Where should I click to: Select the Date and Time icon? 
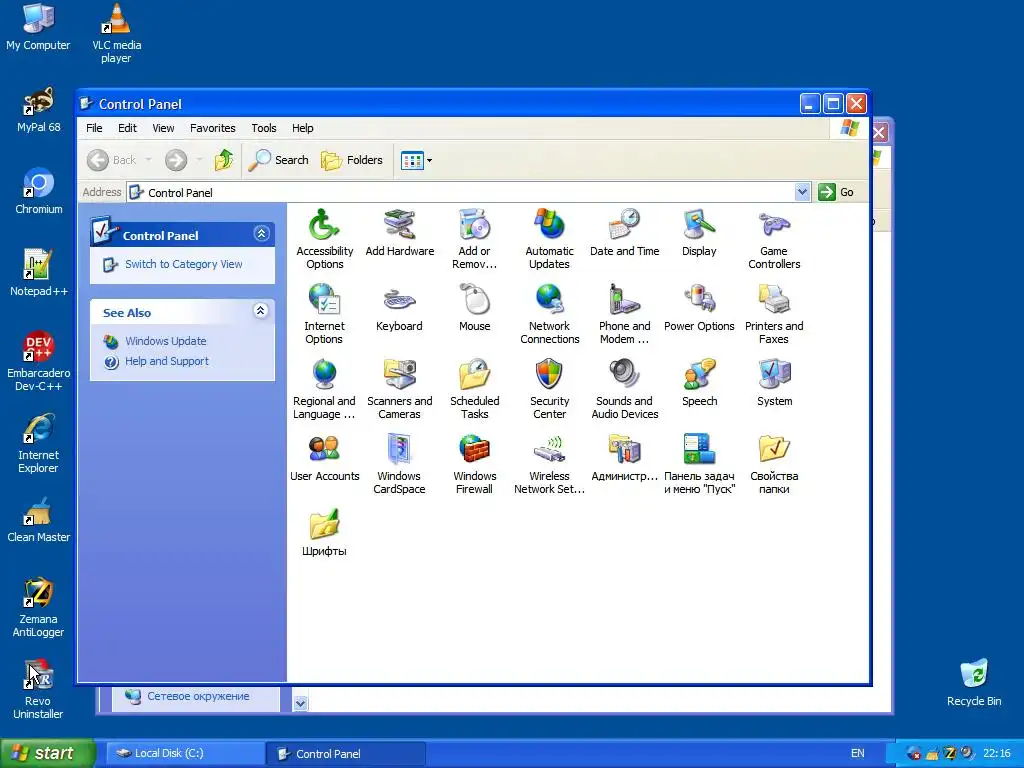[x=624, y=225]
